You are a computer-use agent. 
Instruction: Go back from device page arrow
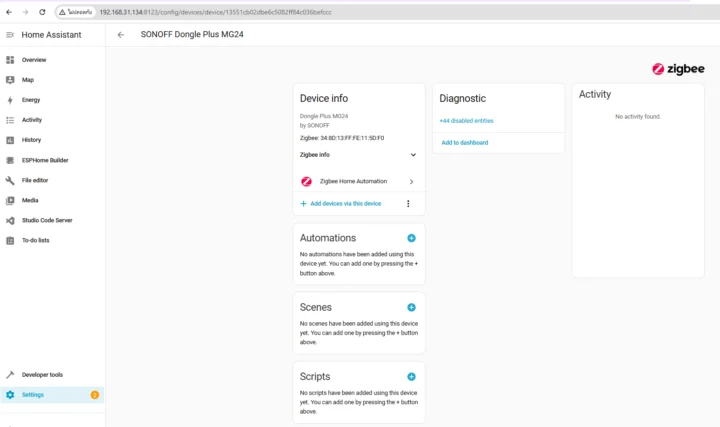pyautogui.click(x=121, y=35)
